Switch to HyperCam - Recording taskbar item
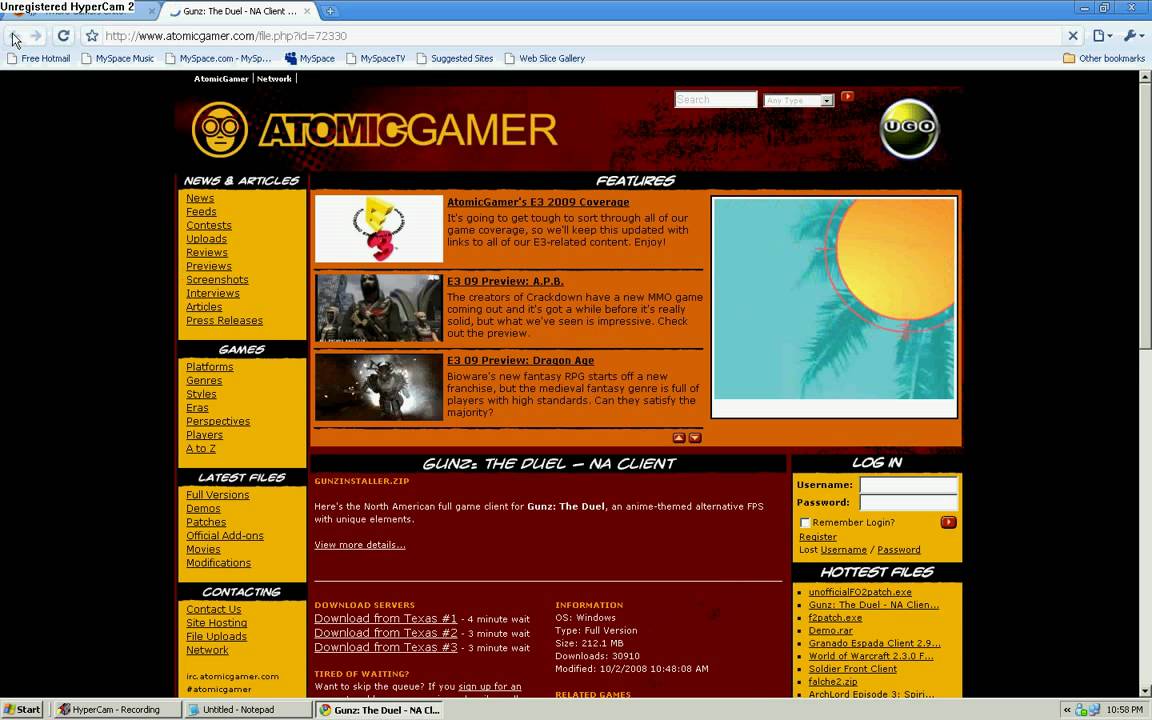1152x720 pixels. [118, 710]
